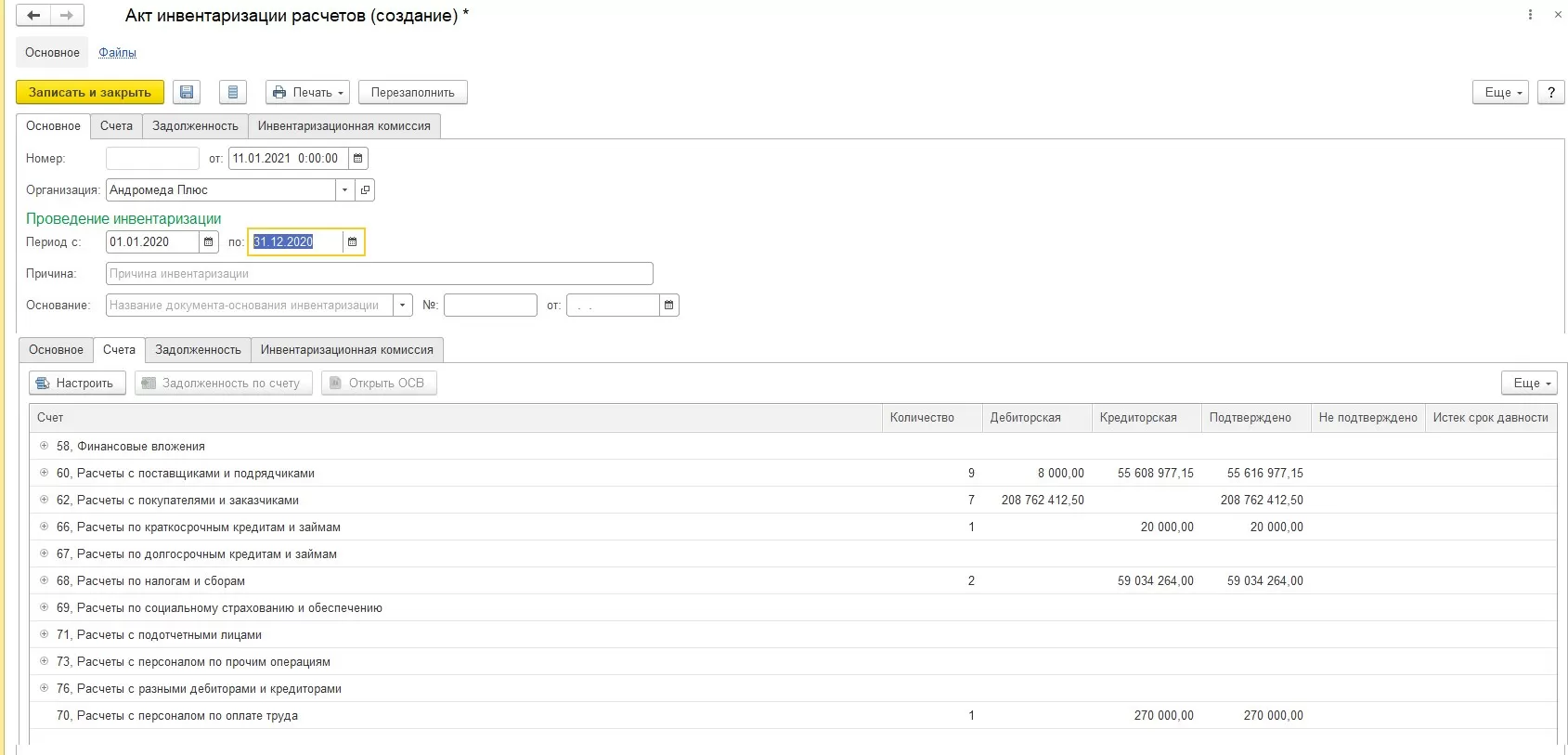Image resolution: width=1568 pixels, height=755 pixels.
Task: Open calendar for period start date
Action: [208, 242]
